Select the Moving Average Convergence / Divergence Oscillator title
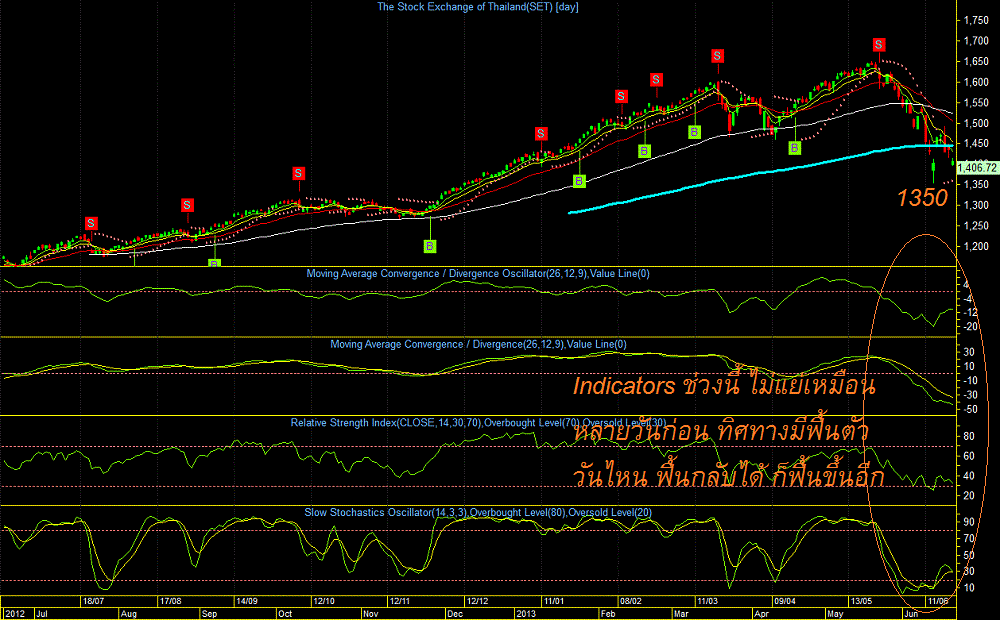This screenshot has width=1000, height=620. tap(478, 274)
